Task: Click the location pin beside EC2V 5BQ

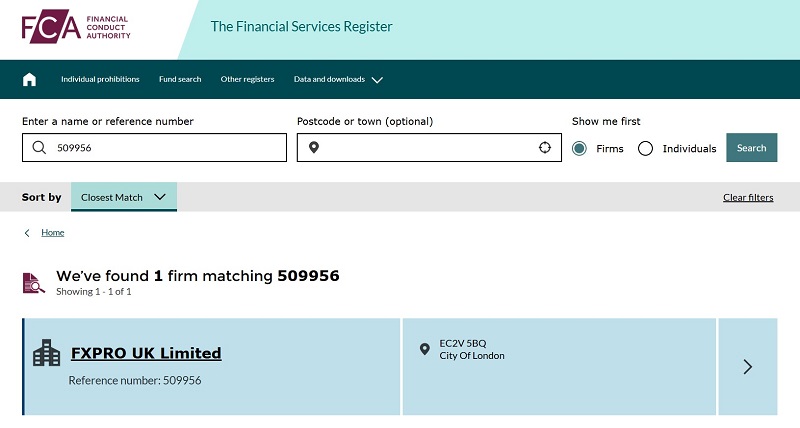Action: tap(425, 349)
